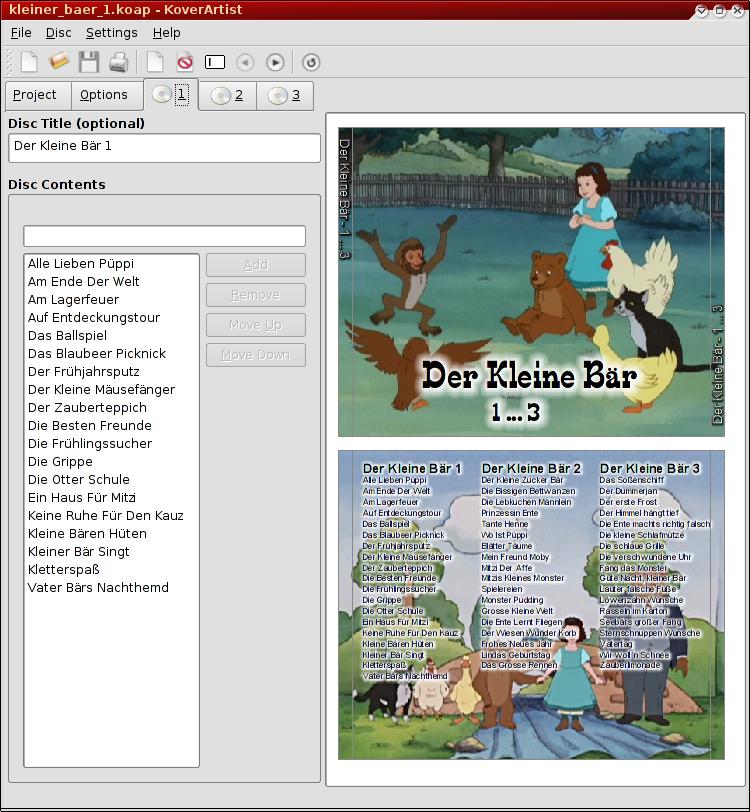Screen dimensions: 750x812
Task: Click the new disc page icon
Action: point(155,62)
